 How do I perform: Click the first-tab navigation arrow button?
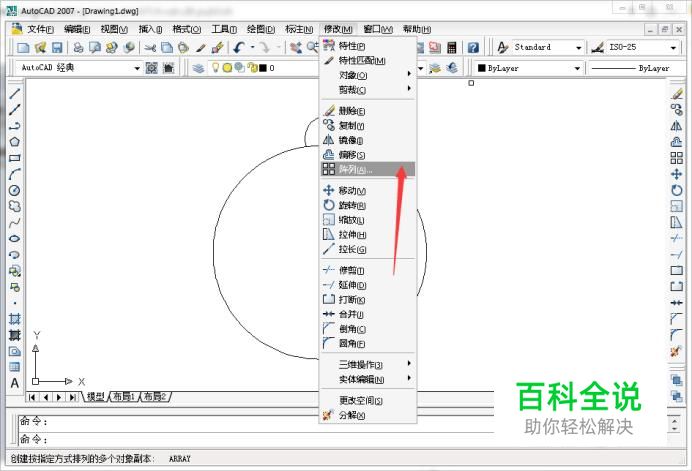pyautogui.click(x=32, y=397)
